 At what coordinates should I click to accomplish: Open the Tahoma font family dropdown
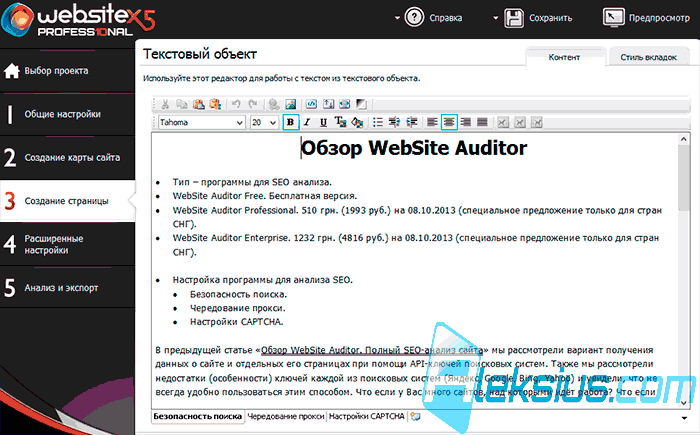click(x=202, y=122)
